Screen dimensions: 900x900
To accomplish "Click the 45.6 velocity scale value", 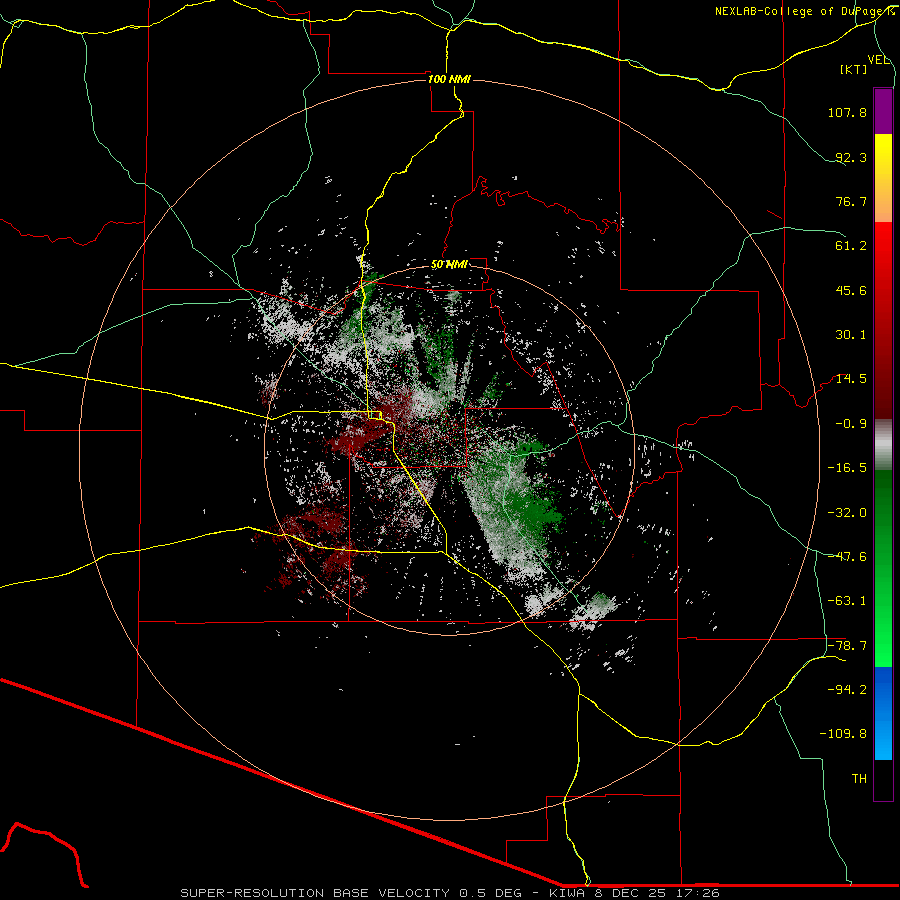I will click(x=851, y=290).
